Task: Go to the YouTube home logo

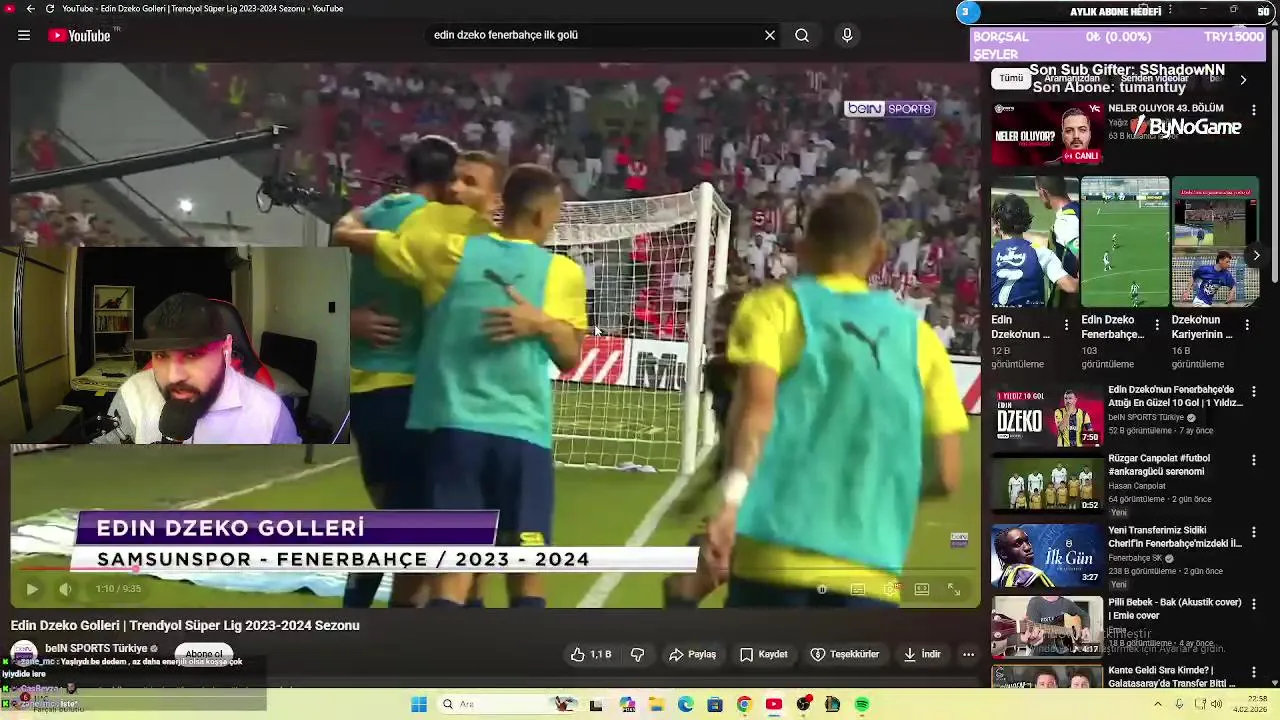Action: pyautogui.click(x=80, y=35)
